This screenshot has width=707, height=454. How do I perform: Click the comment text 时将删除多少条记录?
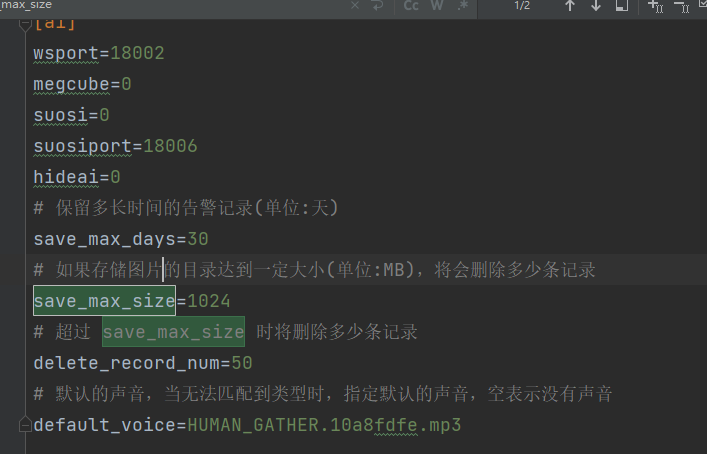(337, 332)
